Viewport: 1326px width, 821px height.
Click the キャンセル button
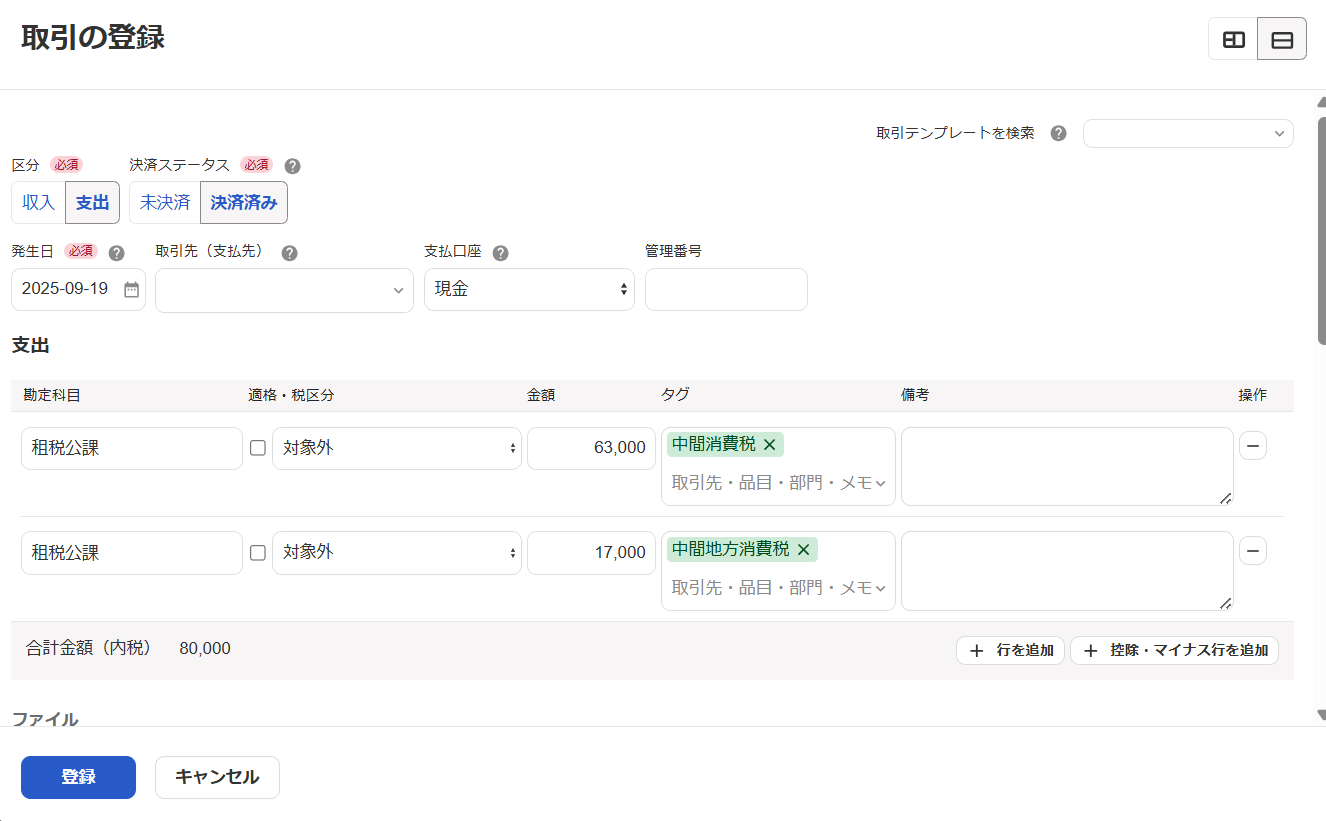tap(217, 777)
